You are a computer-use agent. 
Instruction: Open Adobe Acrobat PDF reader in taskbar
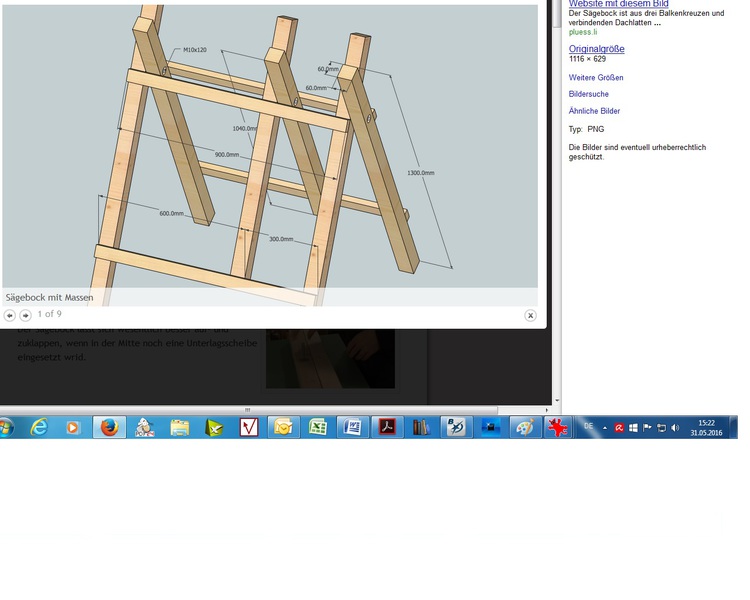pyautogui.click(x=387, y=427)
